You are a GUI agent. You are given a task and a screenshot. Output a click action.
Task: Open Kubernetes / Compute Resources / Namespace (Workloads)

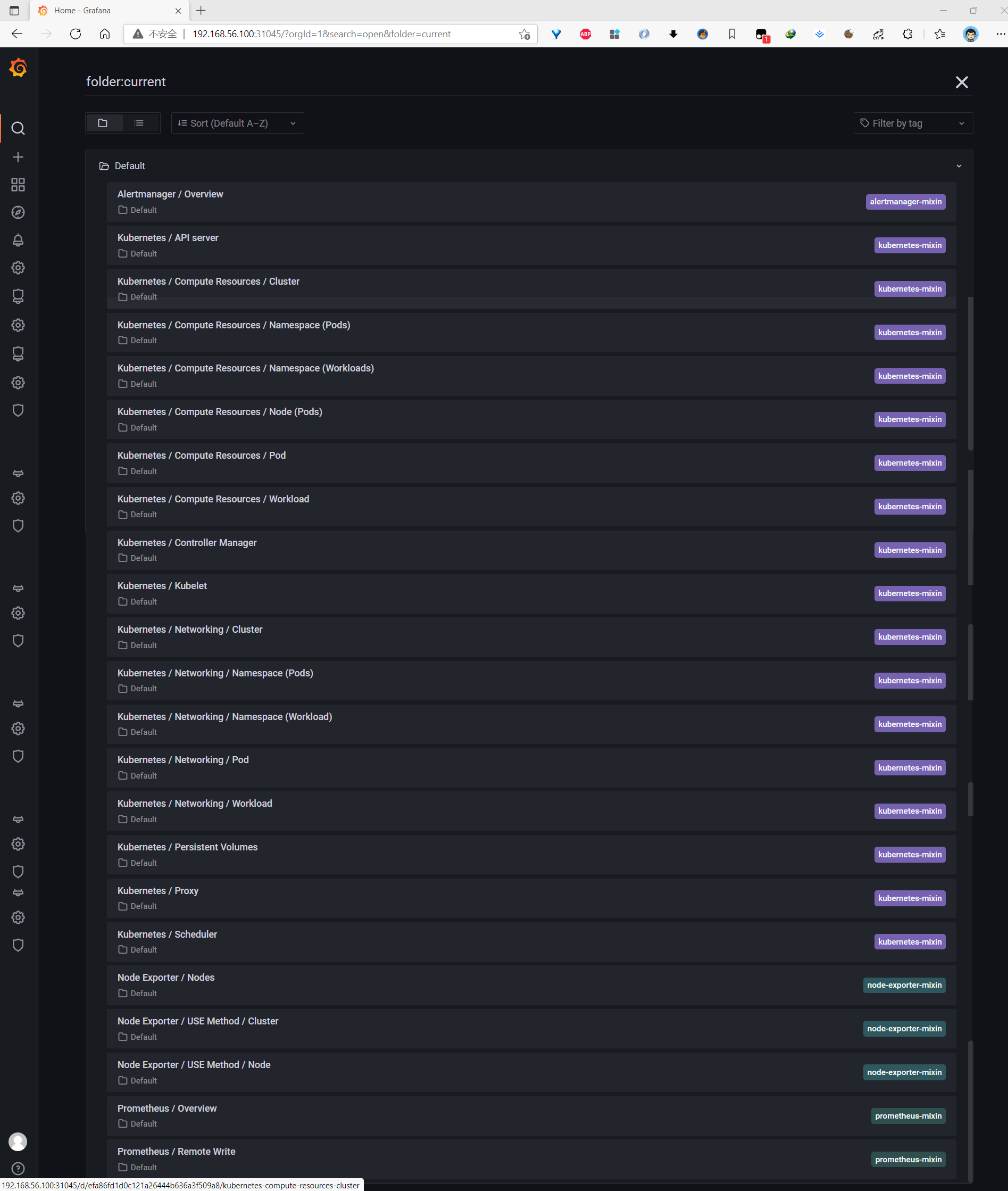click(531, 376)
